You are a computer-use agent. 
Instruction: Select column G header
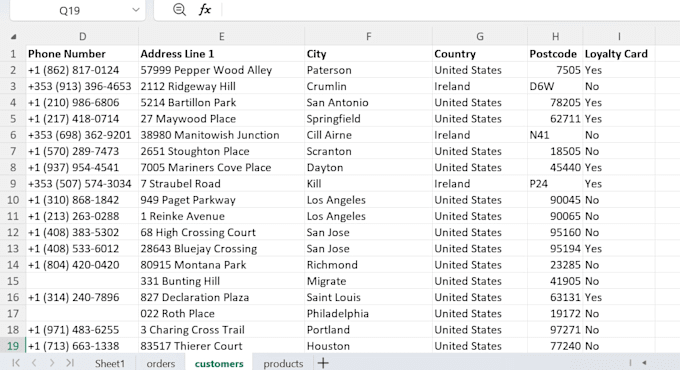480,37
